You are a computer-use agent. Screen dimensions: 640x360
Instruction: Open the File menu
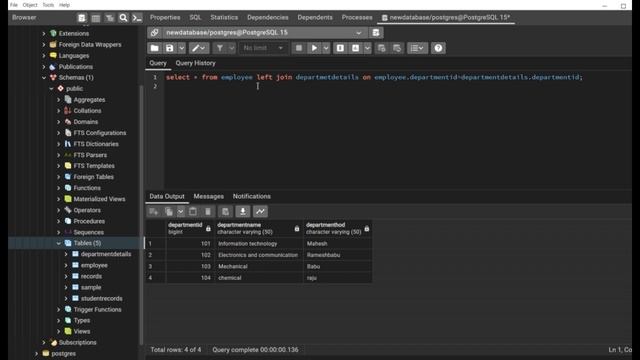pyautogui.click(x=13, y=5)
